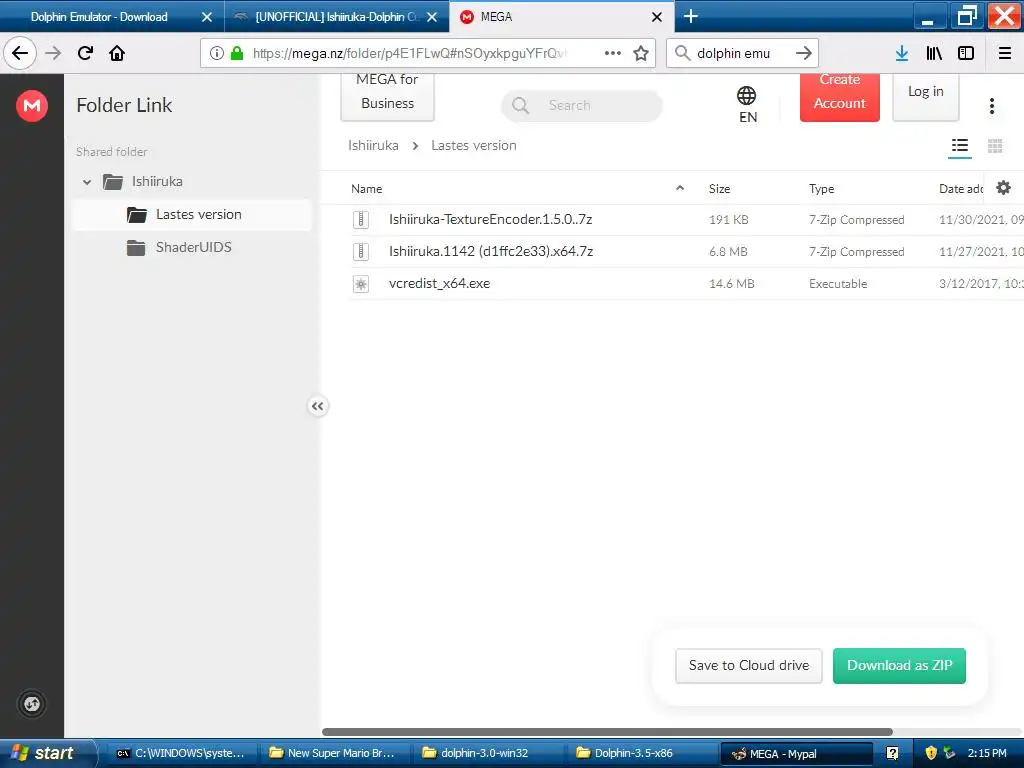
Task: Click the Log in button
Action: coord(925,95)
